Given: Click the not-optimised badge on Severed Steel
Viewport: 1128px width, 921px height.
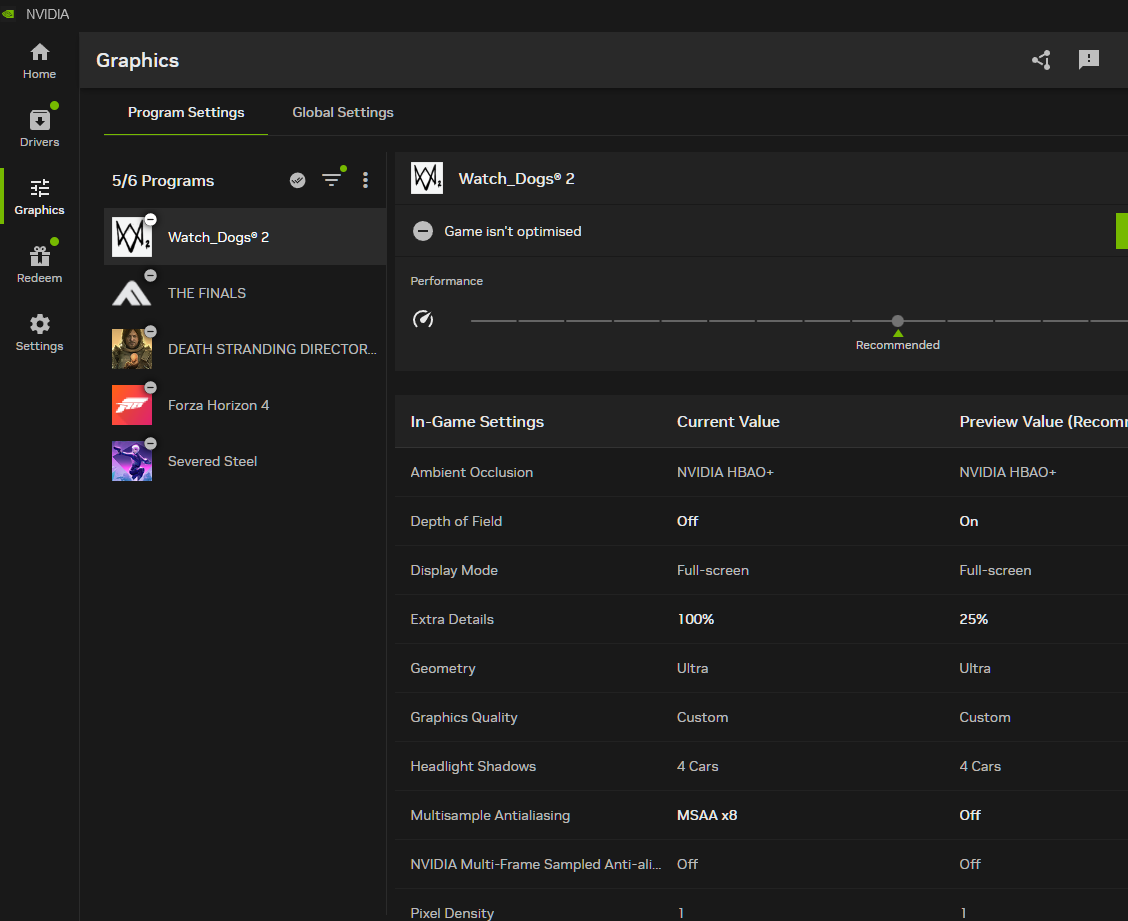Looking at the screenshot, I should pyautogui.click(x=150, y=444).
